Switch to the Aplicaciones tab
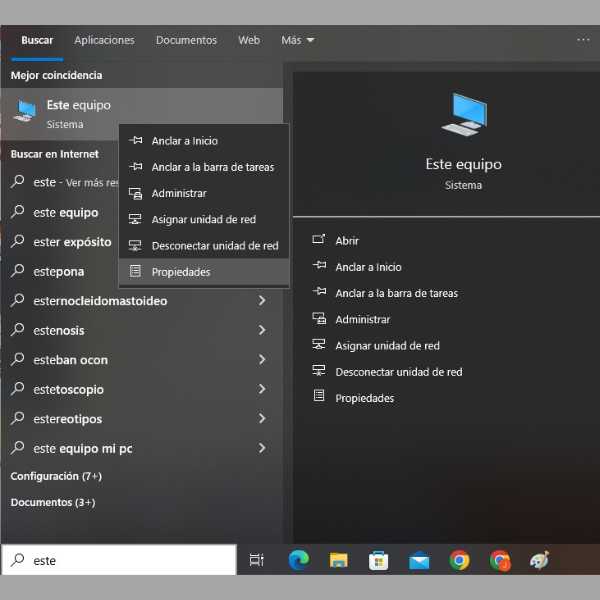Screen dimensions: 600x600 tap(104, 40)
